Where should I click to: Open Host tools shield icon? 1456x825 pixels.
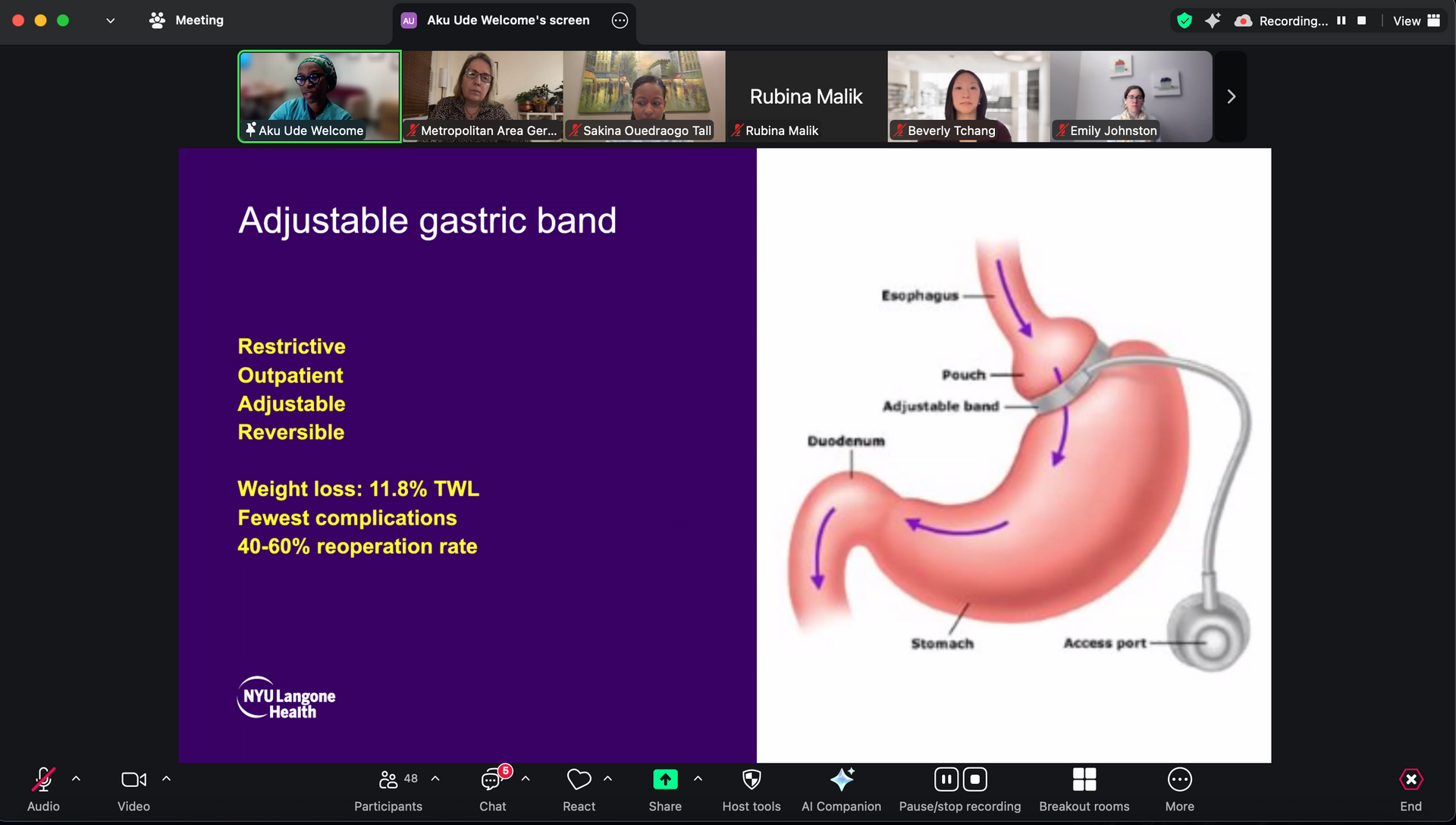coord(751,788)
